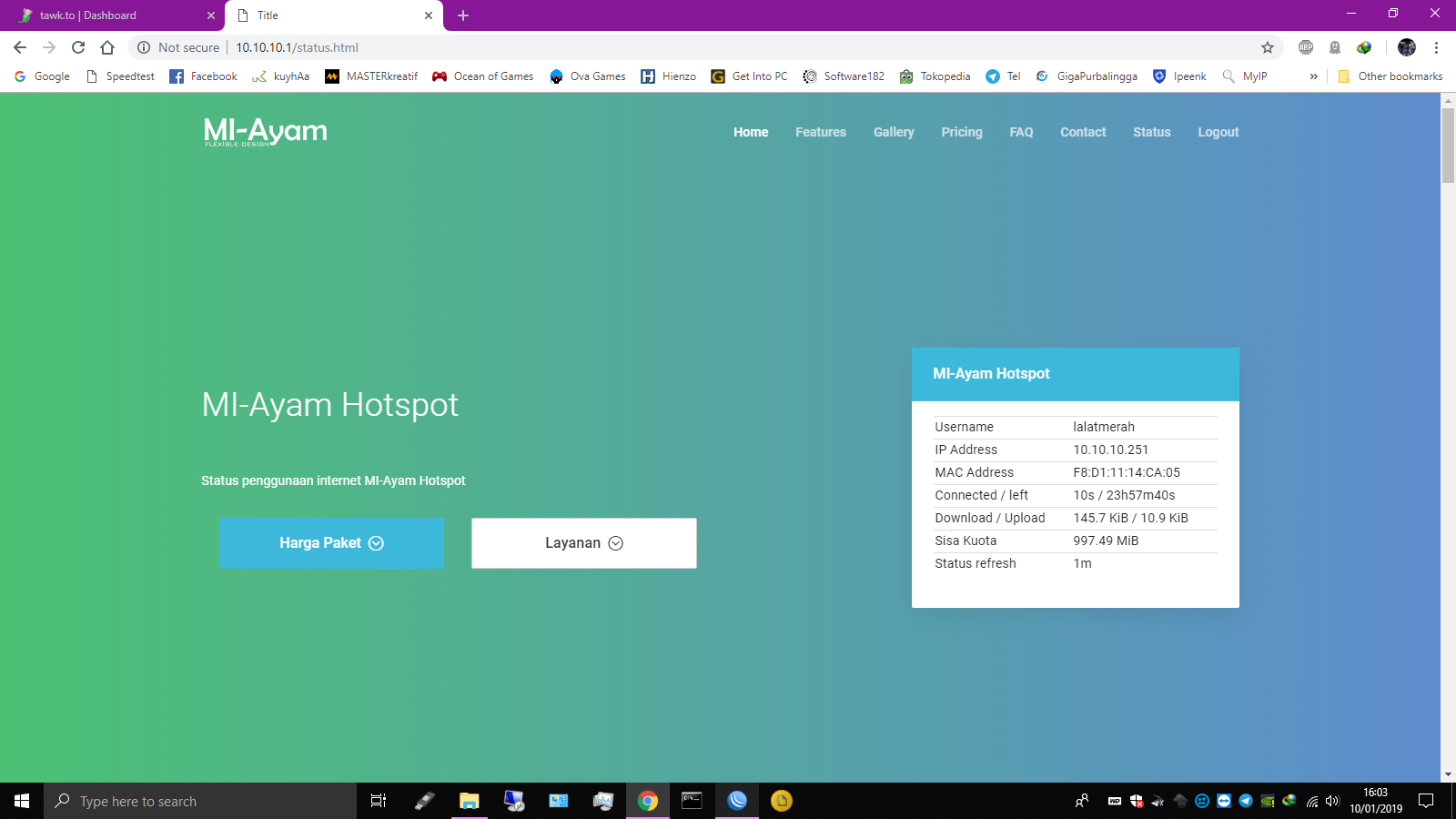Screen dimensions: 1456x819
Task: Open the Action Center notification icon
Action: click(1426, 802)
